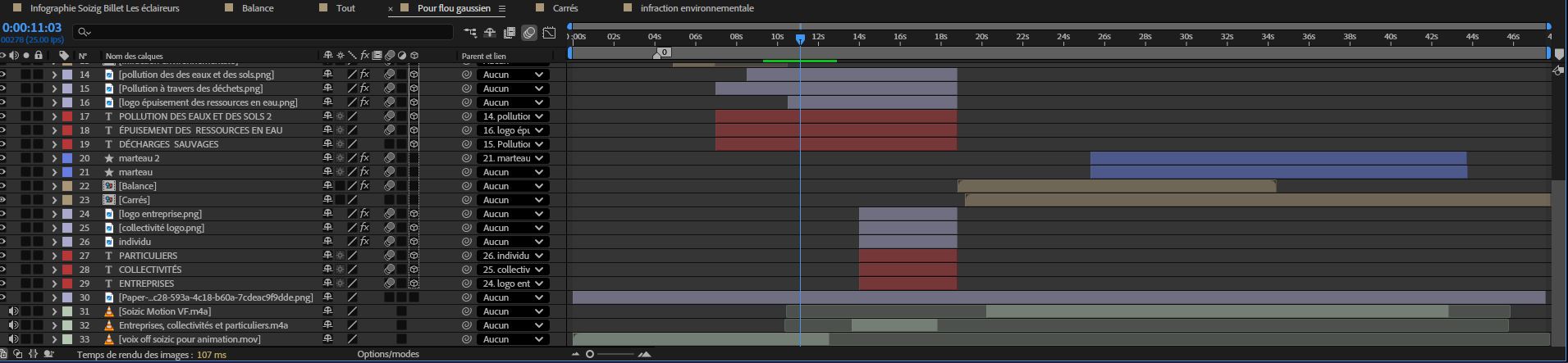The height and width of the screenshot is (363, 1568).
Task: Click the fx effects column header icon
Action: coord(364,56)
